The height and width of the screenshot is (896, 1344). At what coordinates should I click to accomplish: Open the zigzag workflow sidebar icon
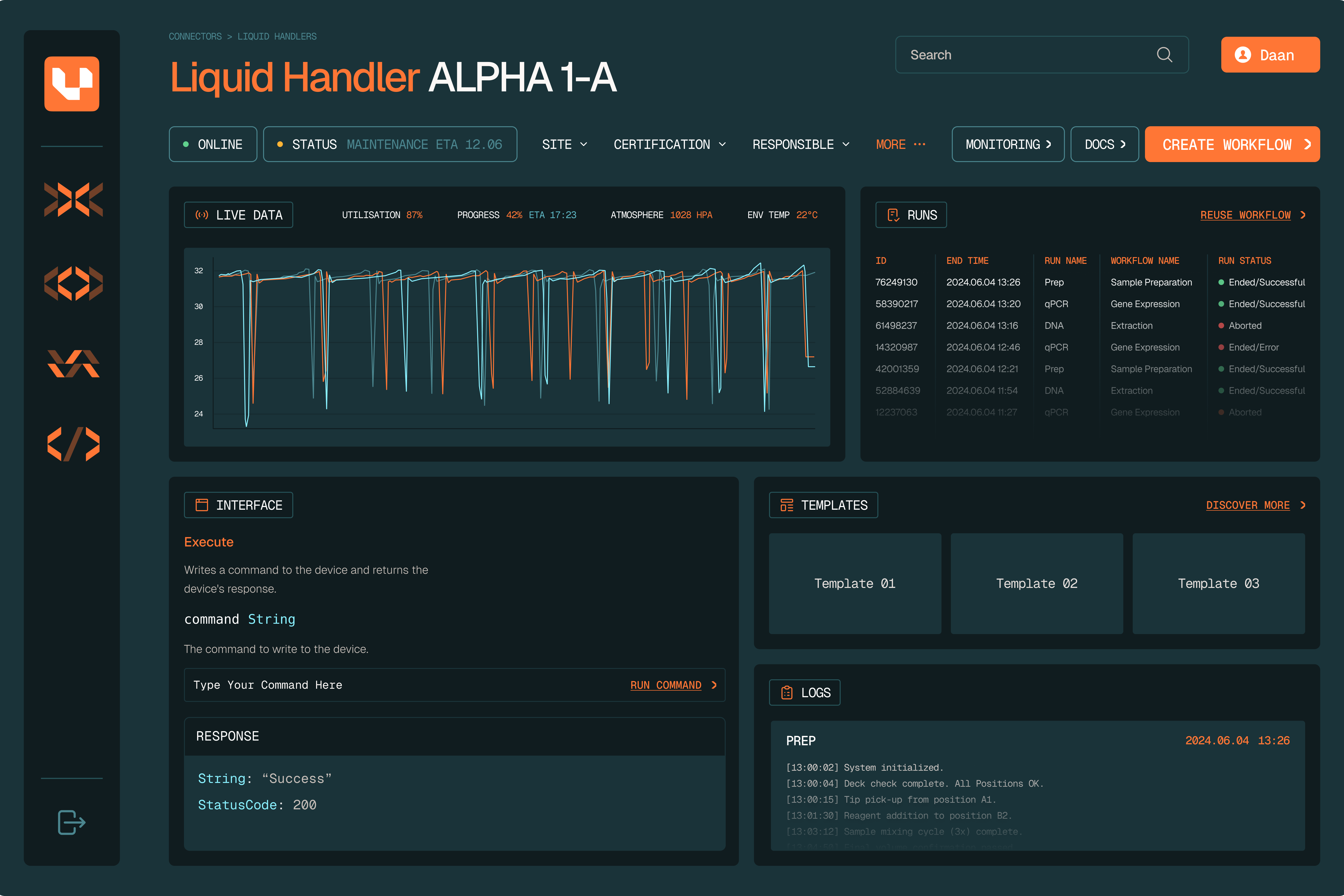pyautogui.click(x=73, y=363)
